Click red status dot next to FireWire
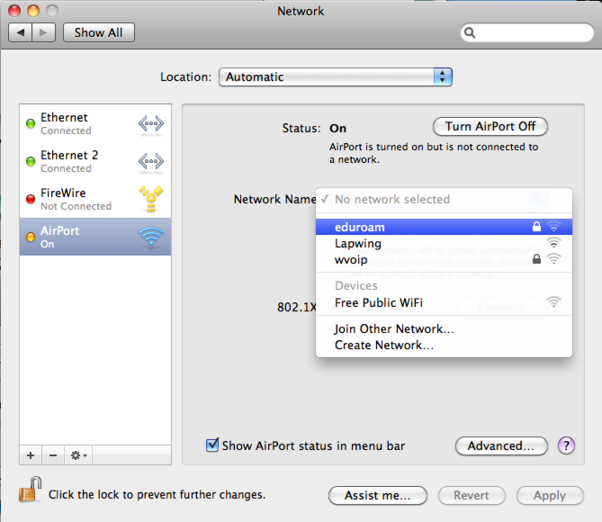 (30, 199)
